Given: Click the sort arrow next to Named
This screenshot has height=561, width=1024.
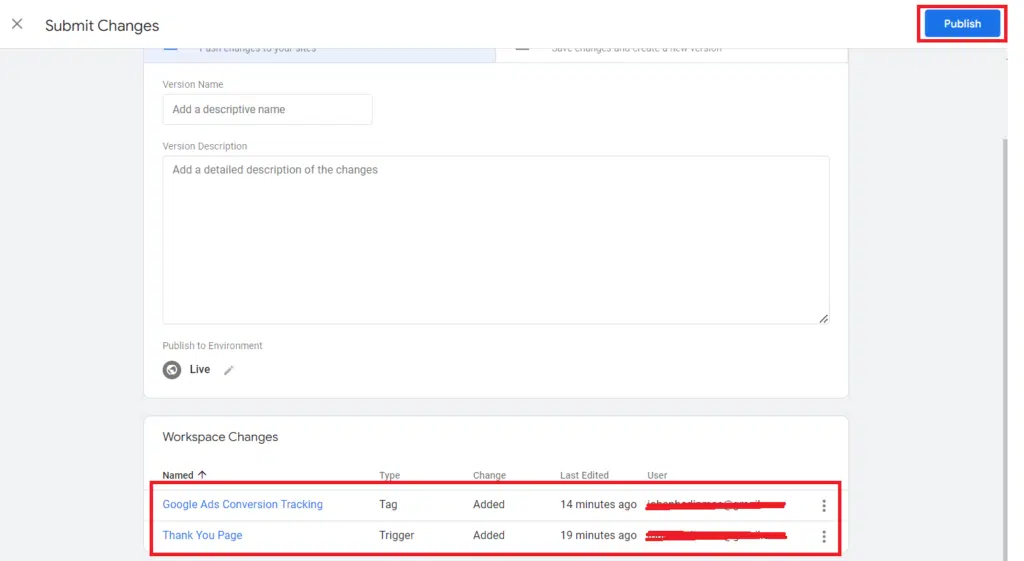Looking at the screenshot, I should click(203, 475).
